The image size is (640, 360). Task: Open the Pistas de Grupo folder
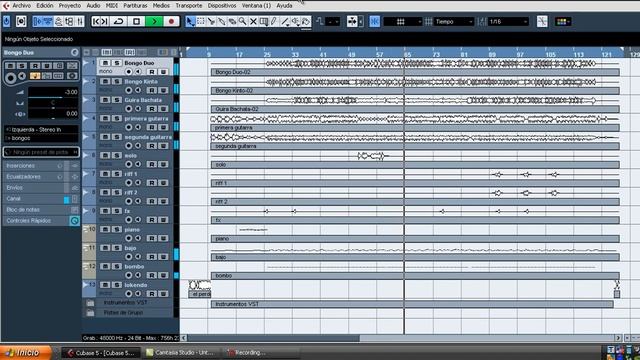click(90, 313)
